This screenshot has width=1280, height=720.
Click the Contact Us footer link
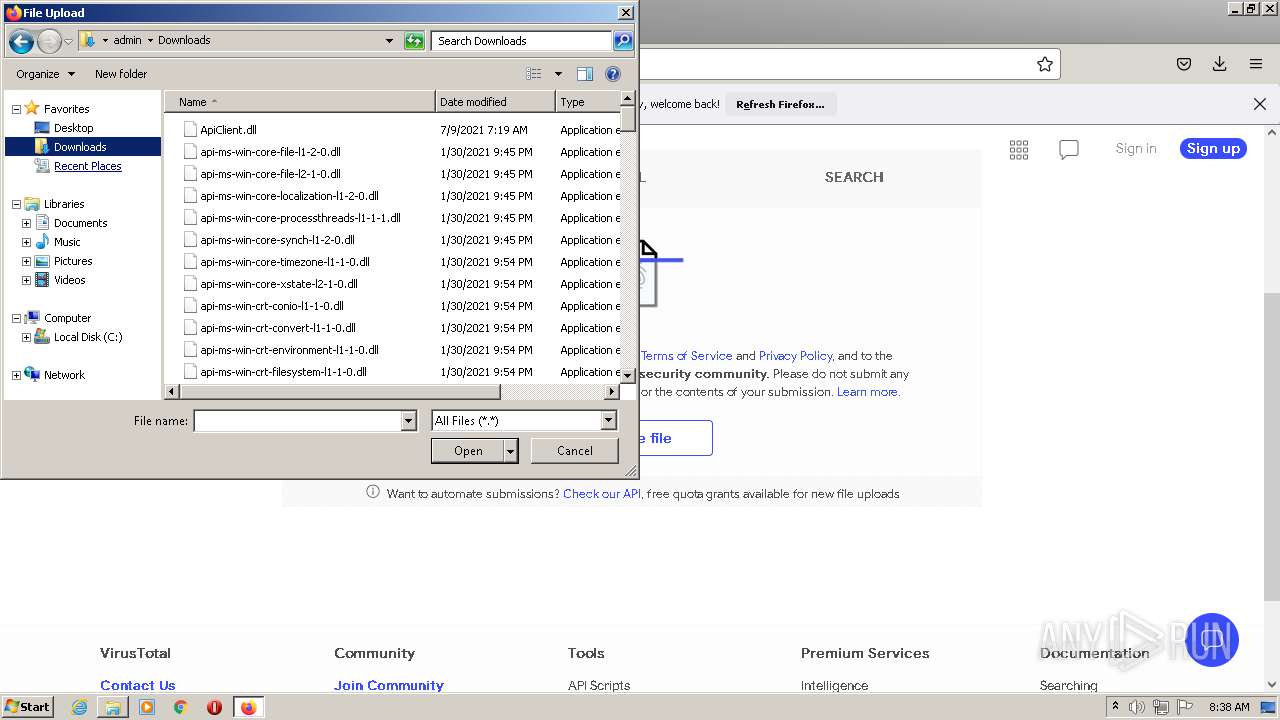[x=138, y=686]
